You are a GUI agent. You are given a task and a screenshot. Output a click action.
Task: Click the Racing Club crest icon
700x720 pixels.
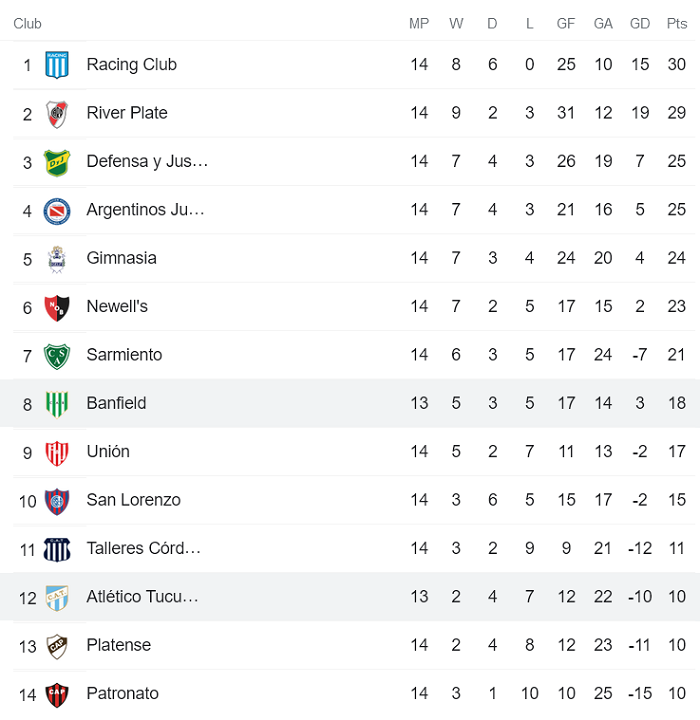57,65
